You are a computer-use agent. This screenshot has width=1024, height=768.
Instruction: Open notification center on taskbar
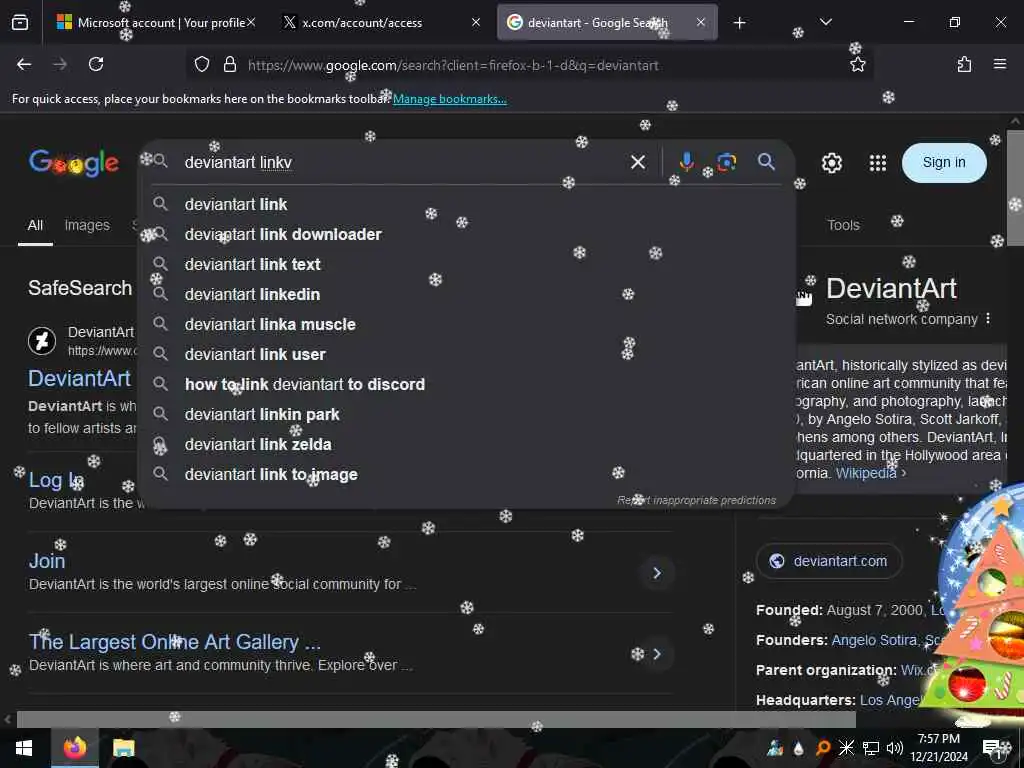coord(993,748)
